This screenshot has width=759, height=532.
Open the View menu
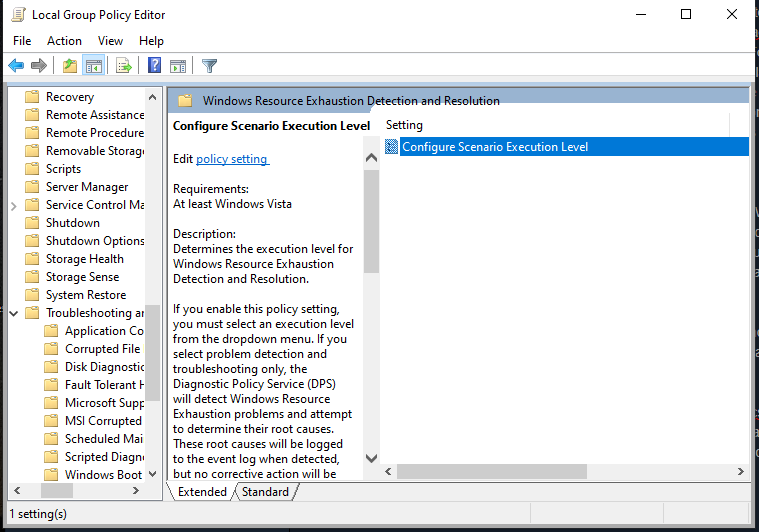pos(110,41)
